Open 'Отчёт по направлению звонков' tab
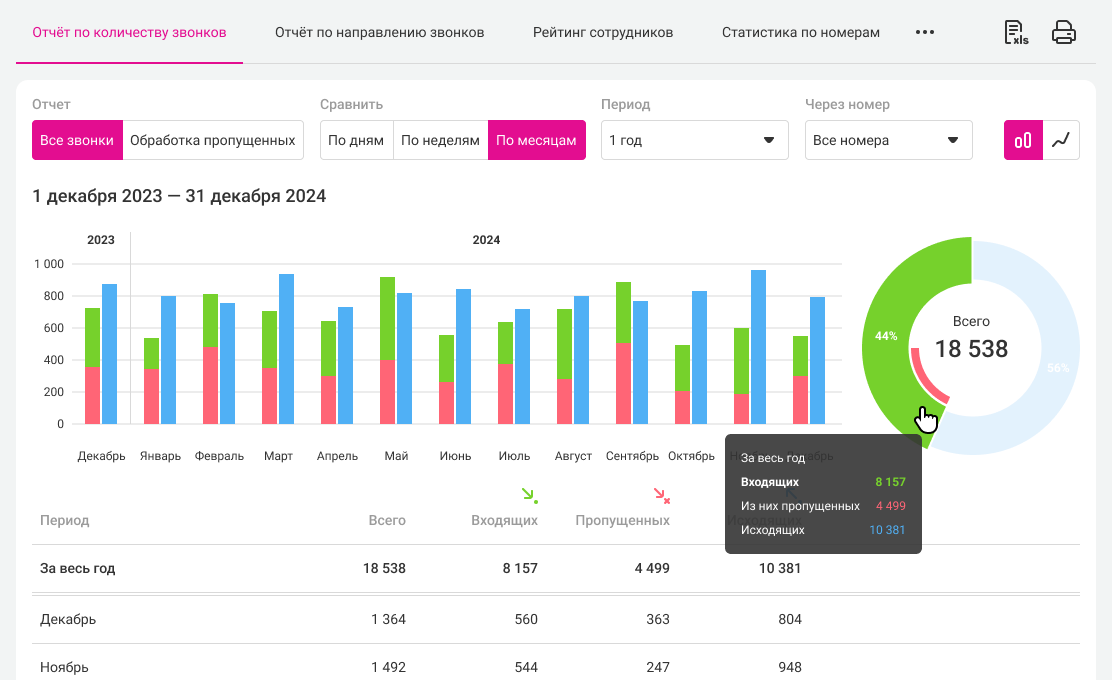The height and width of the screenshot is (680, 1112). (x=379, y=32)
